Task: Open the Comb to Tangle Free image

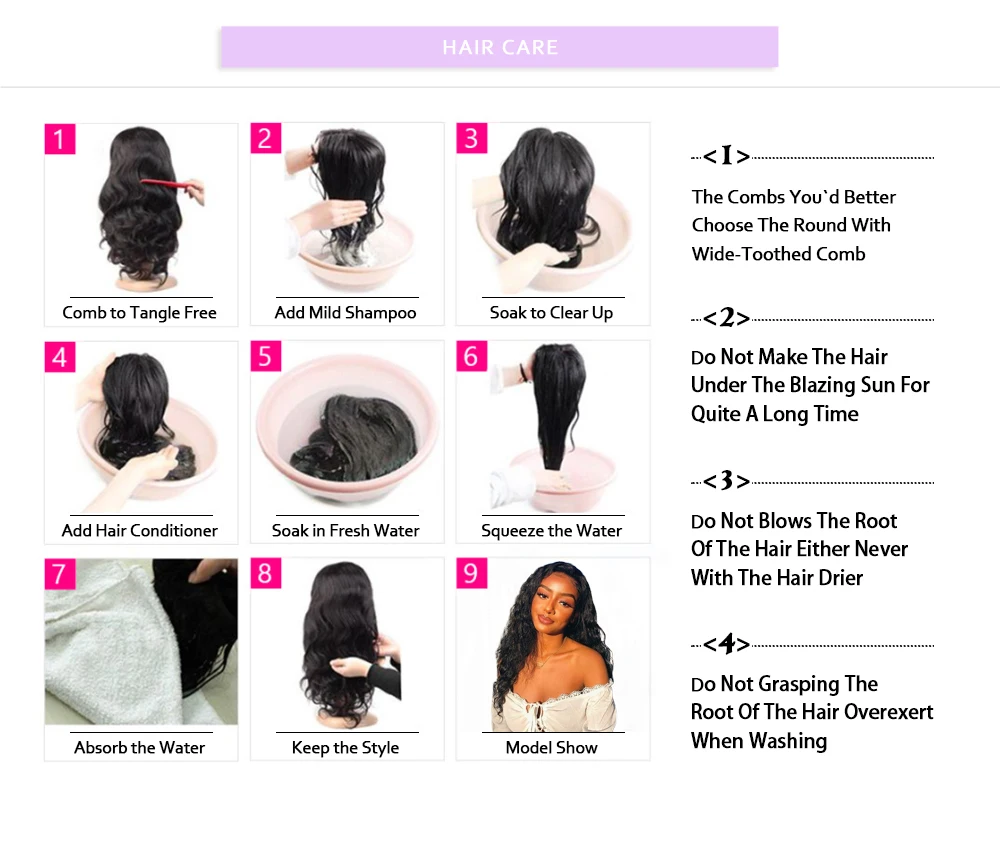Action: tap(141, 209)
